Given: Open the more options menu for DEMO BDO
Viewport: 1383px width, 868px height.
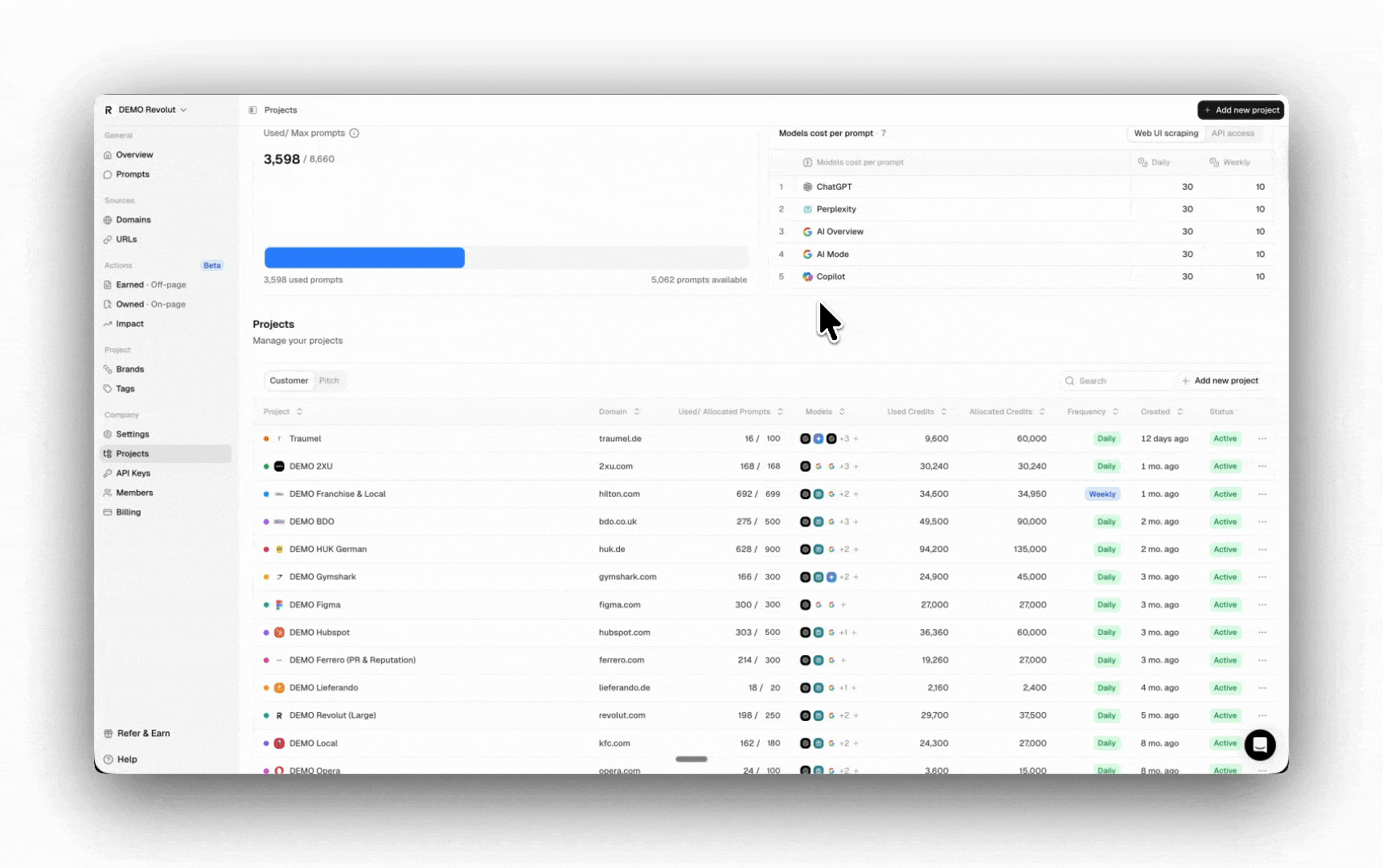Looking at the screenshot, I should pos(1262,522).
